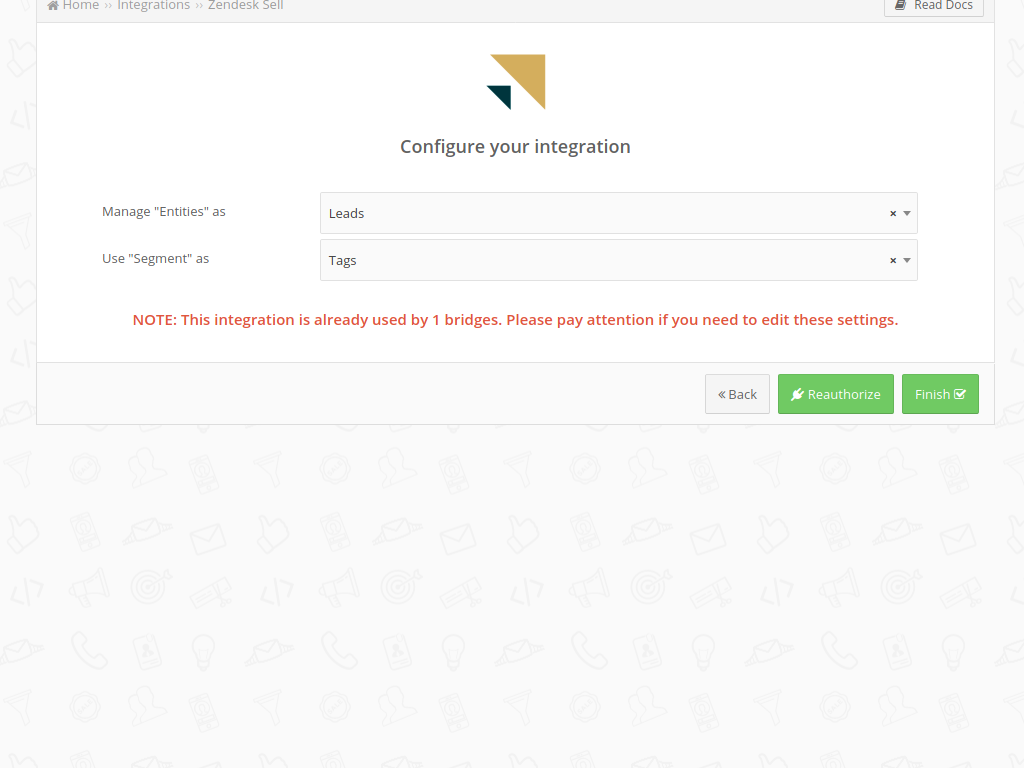
Task: Open the Tags select field
Action: point(600,260)
